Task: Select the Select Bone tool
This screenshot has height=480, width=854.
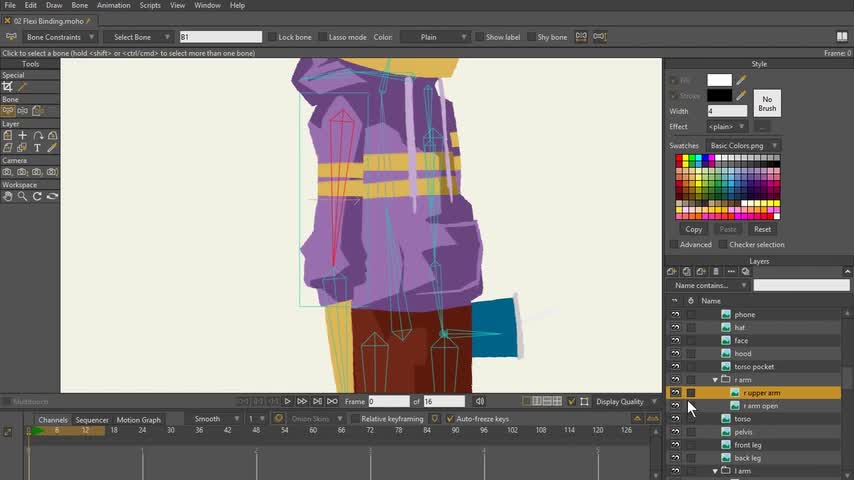Action: 7,111
